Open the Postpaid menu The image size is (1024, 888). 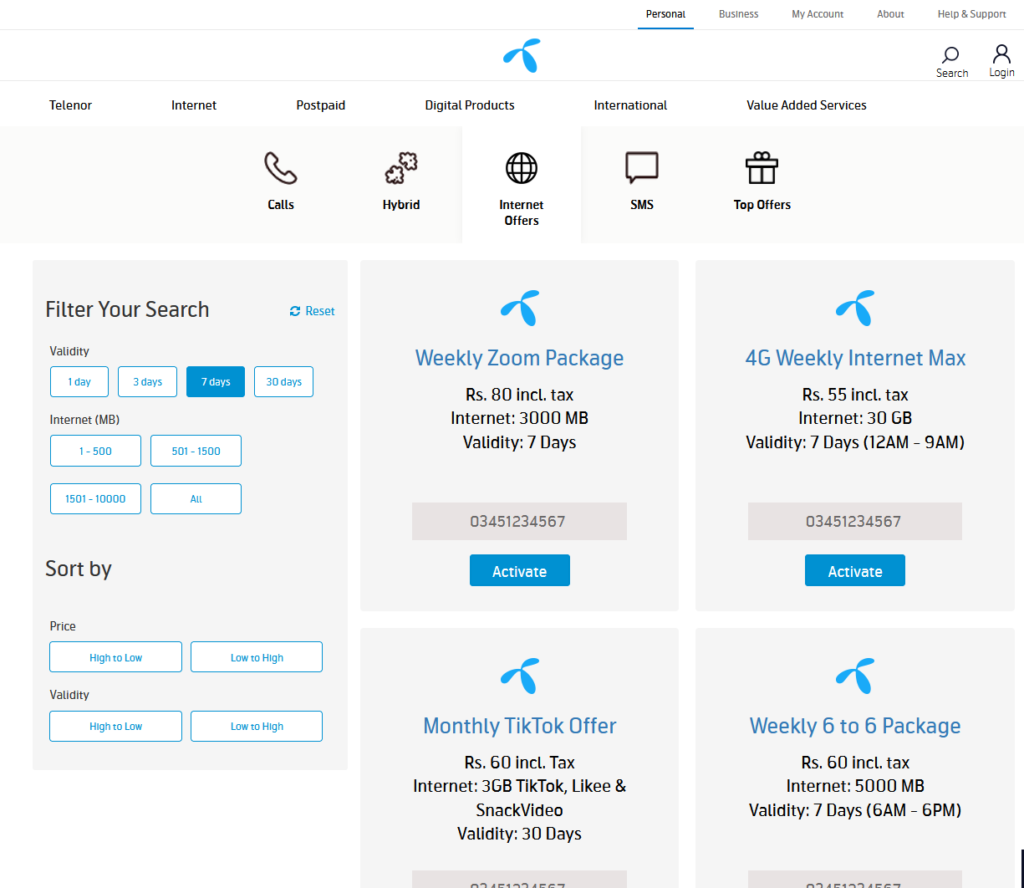(321, 105)
